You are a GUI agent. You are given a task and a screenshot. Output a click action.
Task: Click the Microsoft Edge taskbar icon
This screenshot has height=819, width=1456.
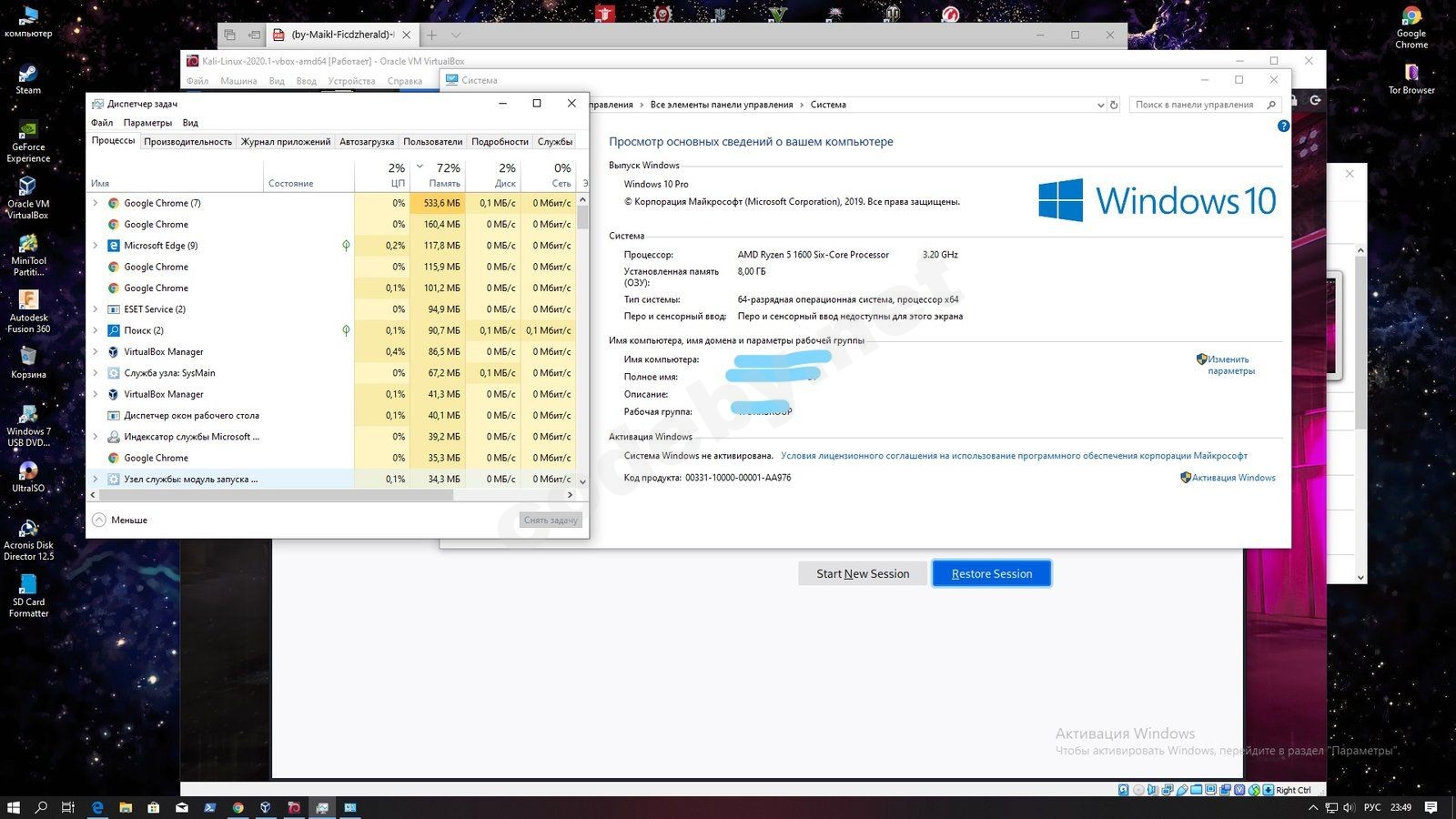click(x=97, y=807)
